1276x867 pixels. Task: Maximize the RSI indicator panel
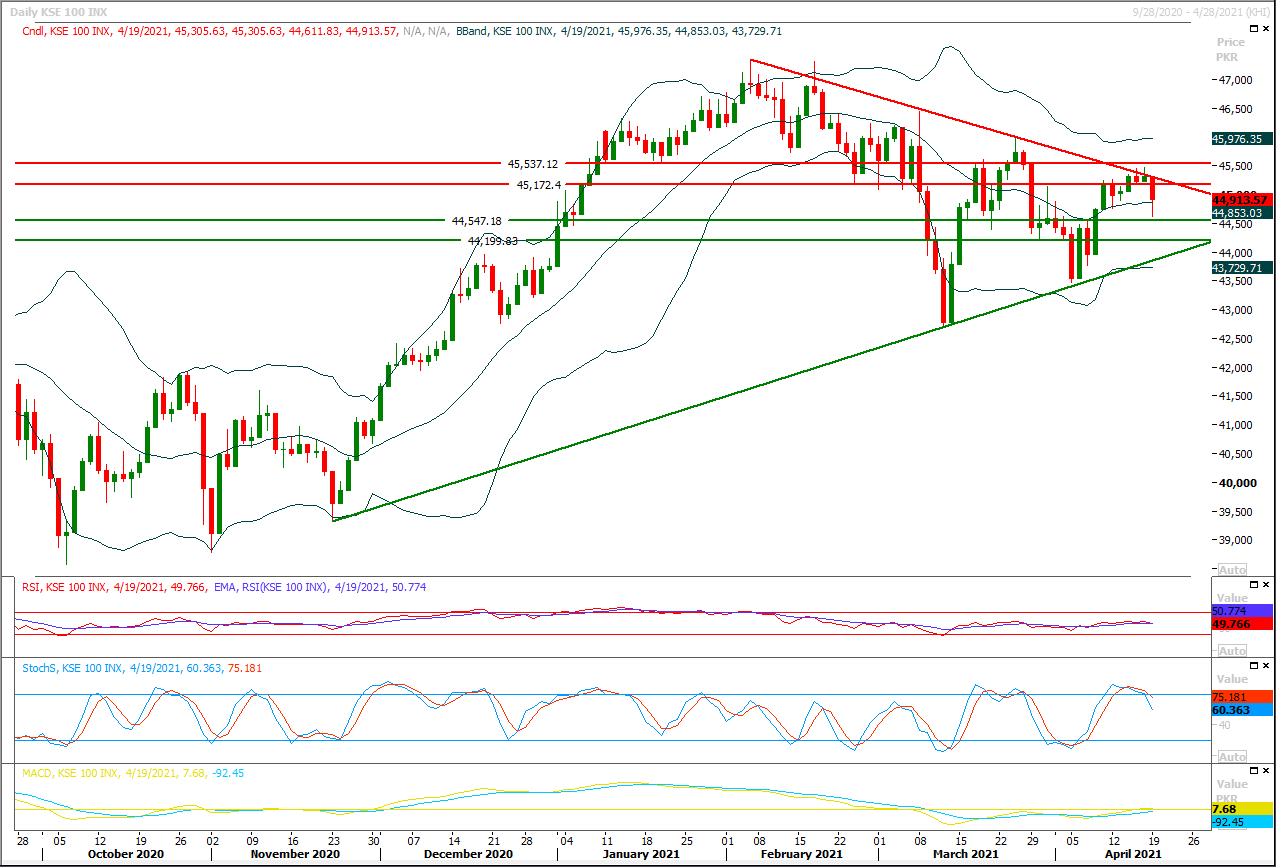(1254, 584)
